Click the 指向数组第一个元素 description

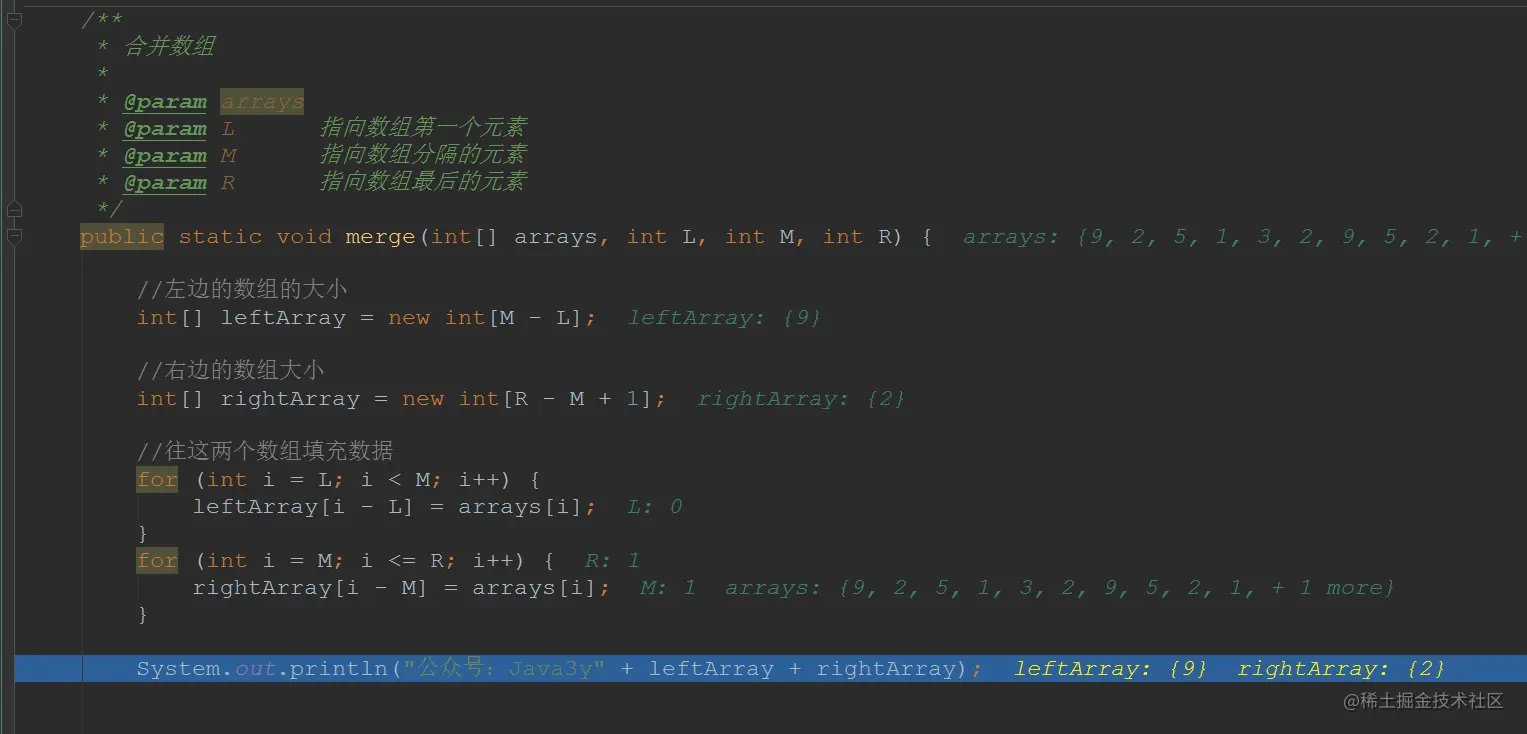[423, 127]
